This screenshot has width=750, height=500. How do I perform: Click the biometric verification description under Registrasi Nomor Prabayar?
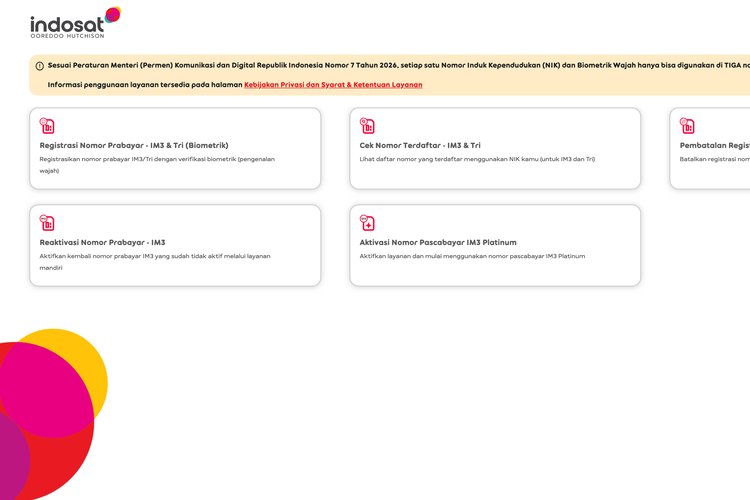(x=157, y=165)
